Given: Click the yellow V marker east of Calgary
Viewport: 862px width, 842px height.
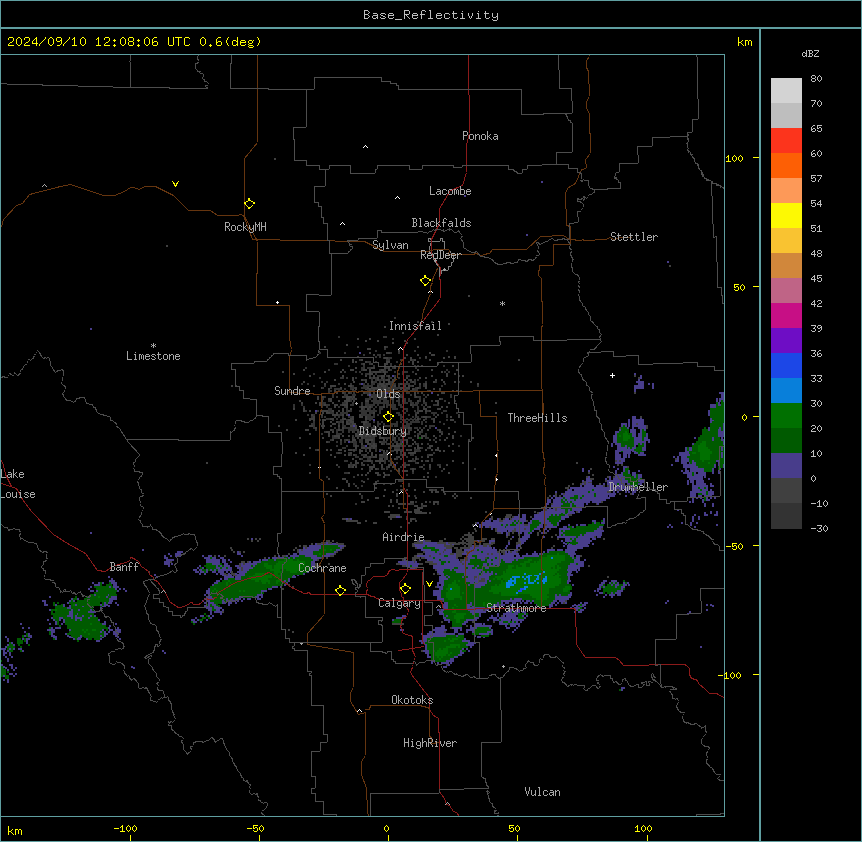Looking at the screenshot, I should [x=429, y=584].
